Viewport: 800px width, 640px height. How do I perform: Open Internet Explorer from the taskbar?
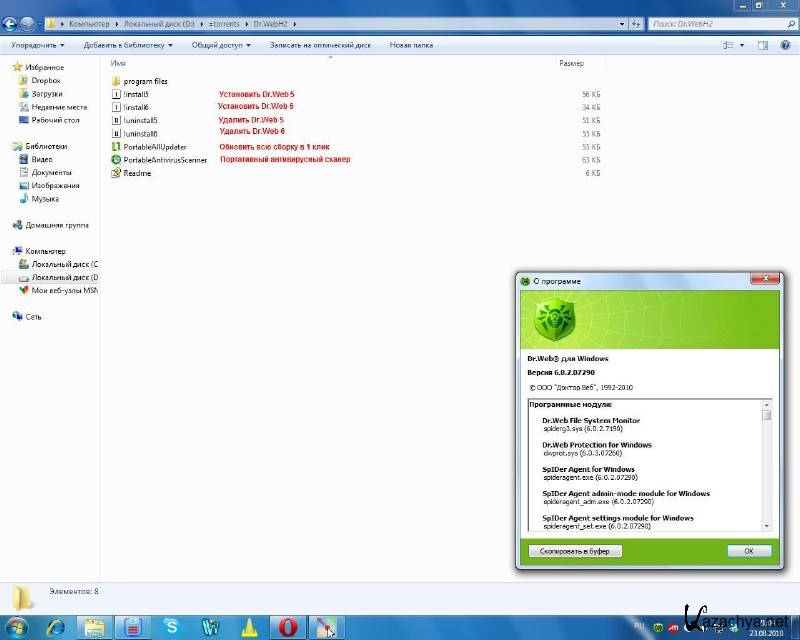click(x=56, y=627)
